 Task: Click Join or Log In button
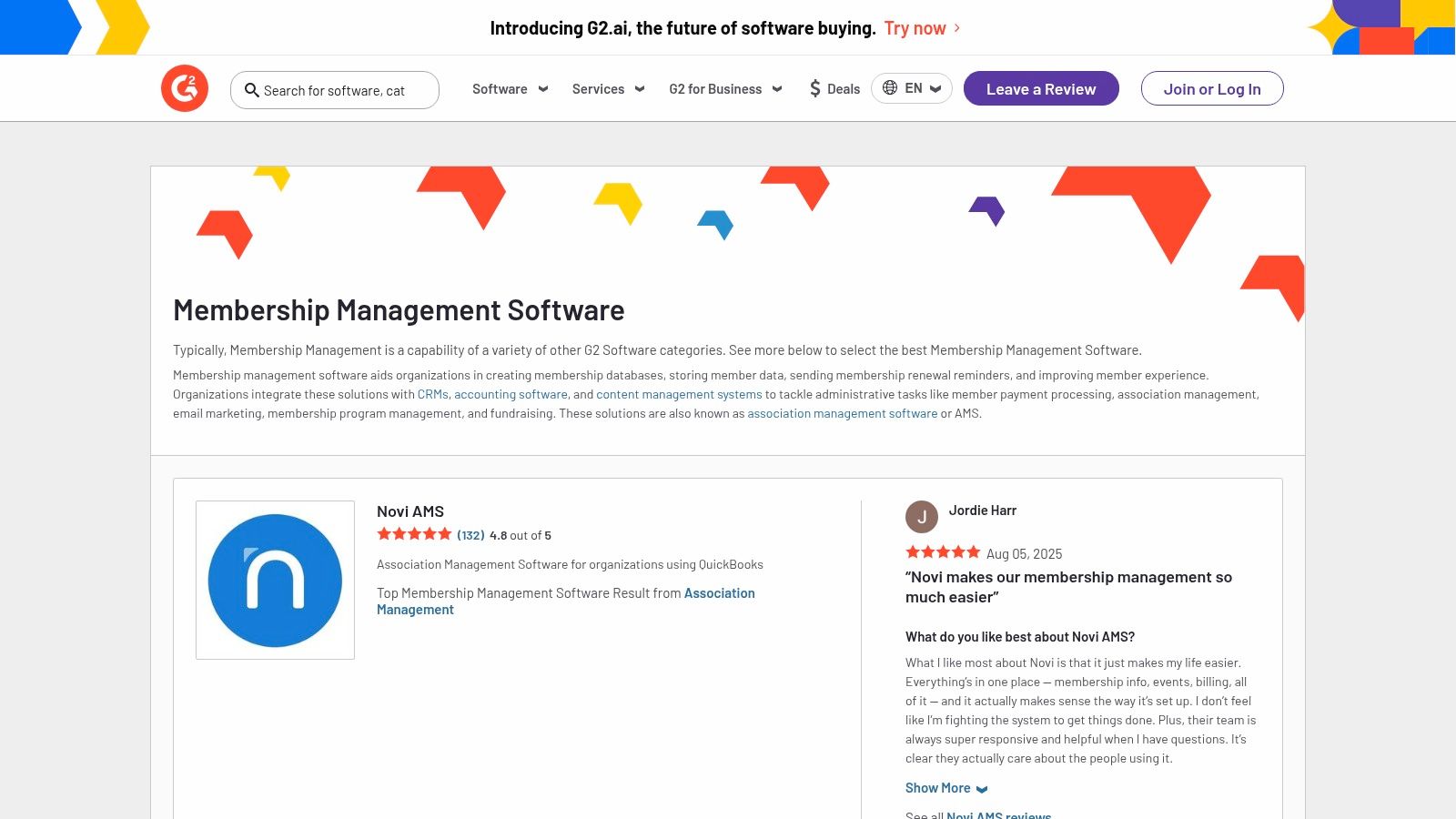1212,89
